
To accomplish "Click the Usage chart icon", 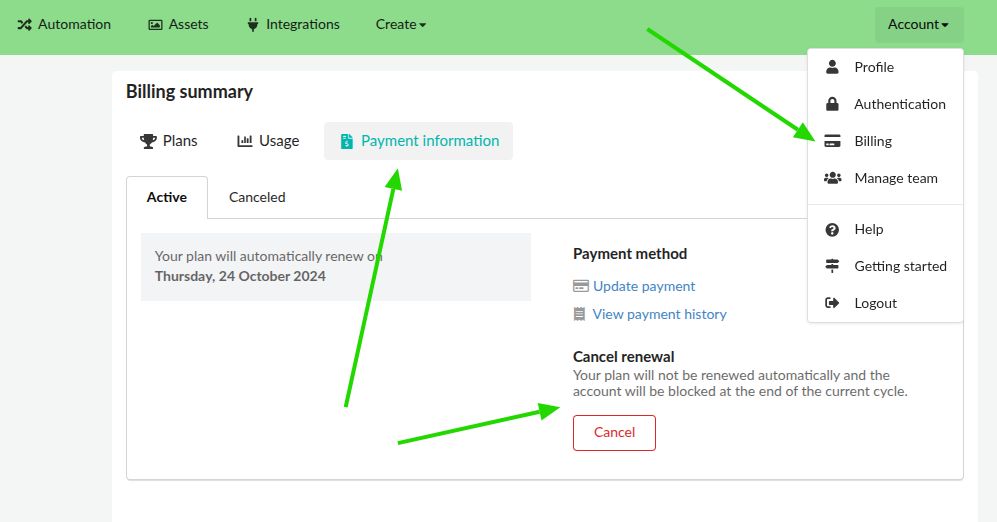I will pyautogui.click(x=245, y=141).
